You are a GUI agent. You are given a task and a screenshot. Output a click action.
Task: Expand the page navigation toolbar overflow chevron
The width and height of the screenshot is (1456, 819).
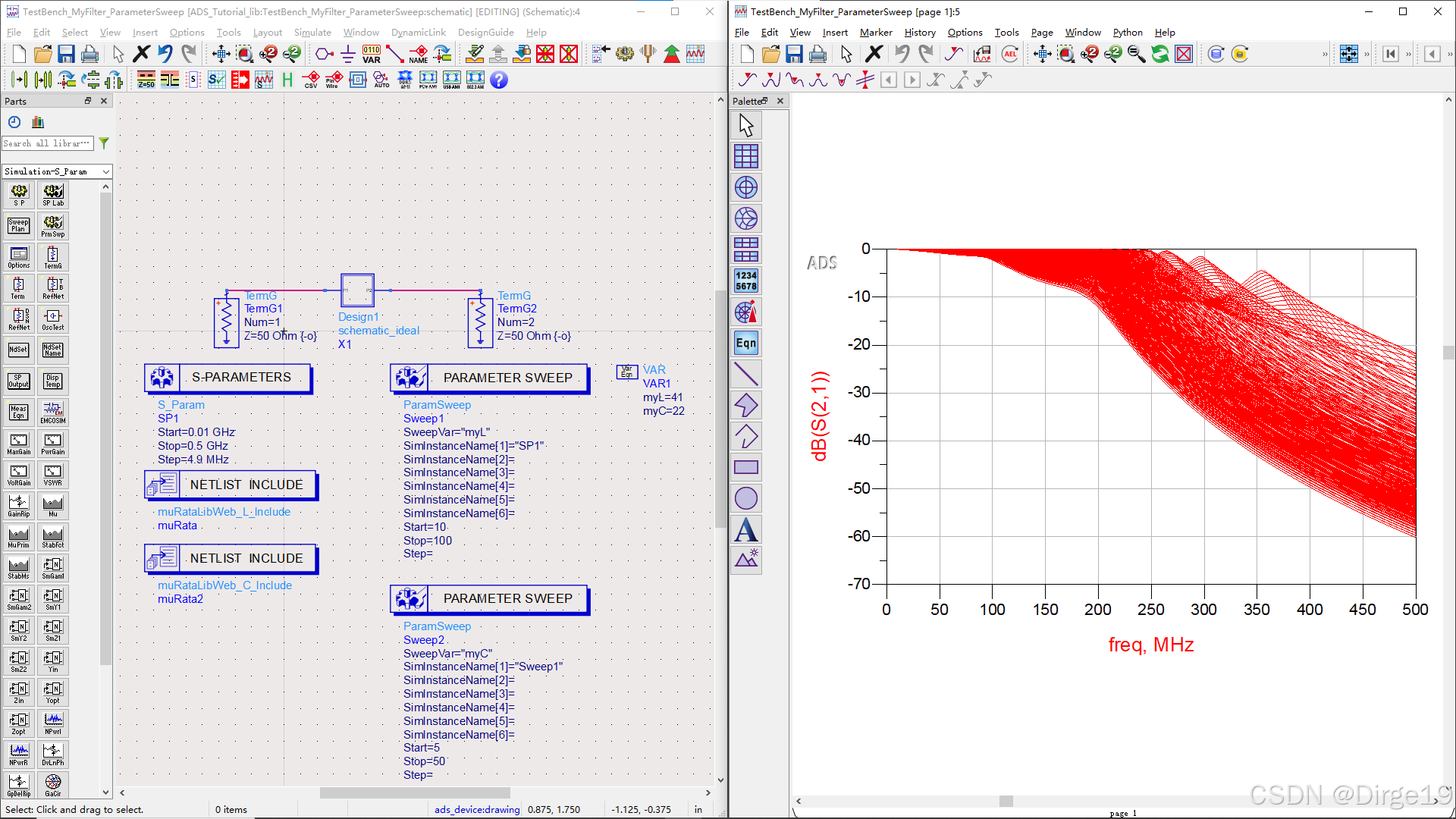(x=1408, y=54)
